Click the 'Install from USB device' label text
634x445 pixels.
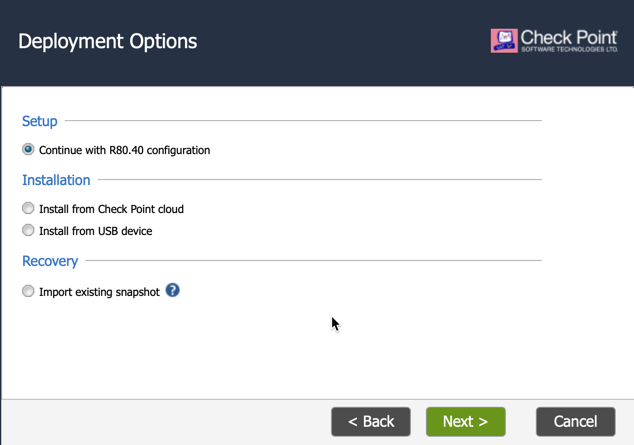[95, 231]
